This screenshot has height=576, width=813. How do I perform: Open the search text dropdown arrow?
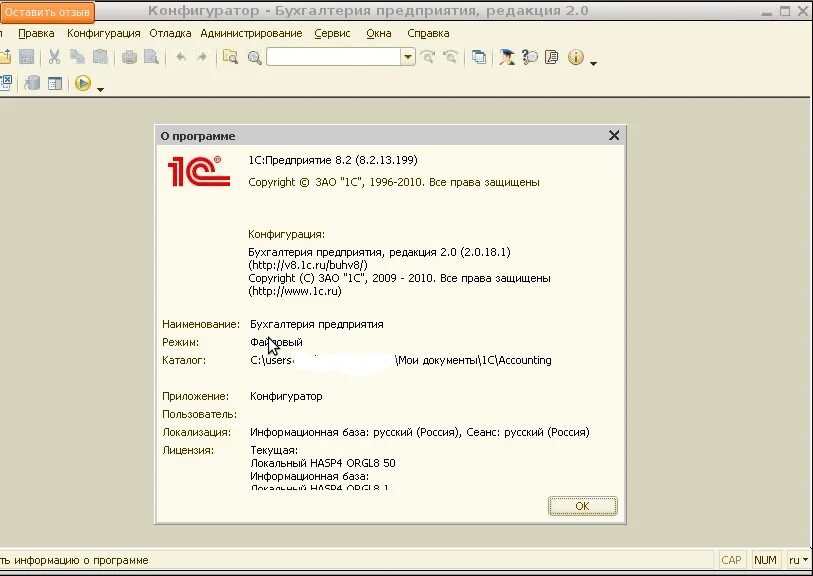click(x=408, y=57)
